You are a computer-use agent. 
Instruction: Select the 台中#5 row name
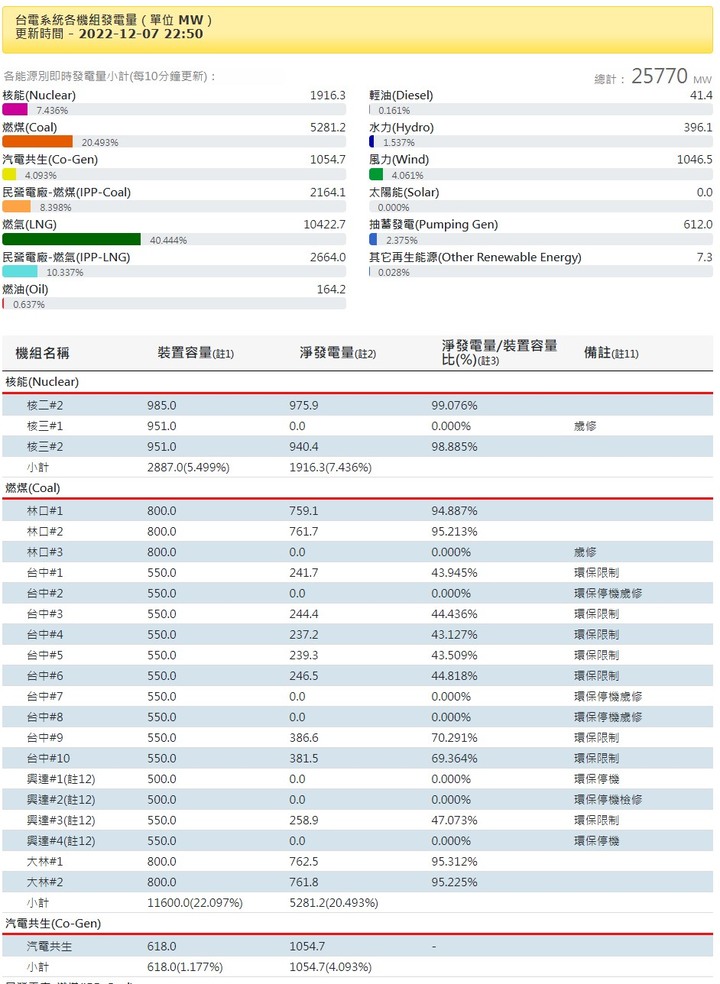[45, 656]
